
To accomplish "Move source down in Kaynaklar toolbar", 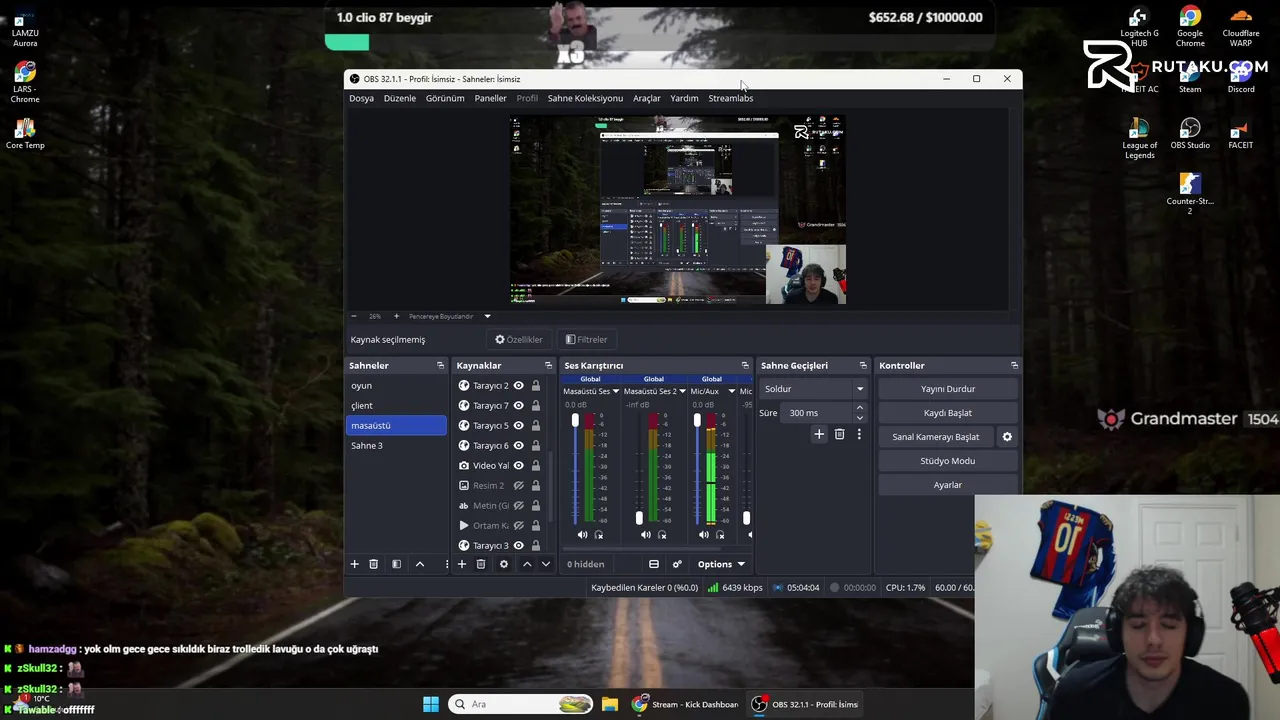I will click(546, 564).
